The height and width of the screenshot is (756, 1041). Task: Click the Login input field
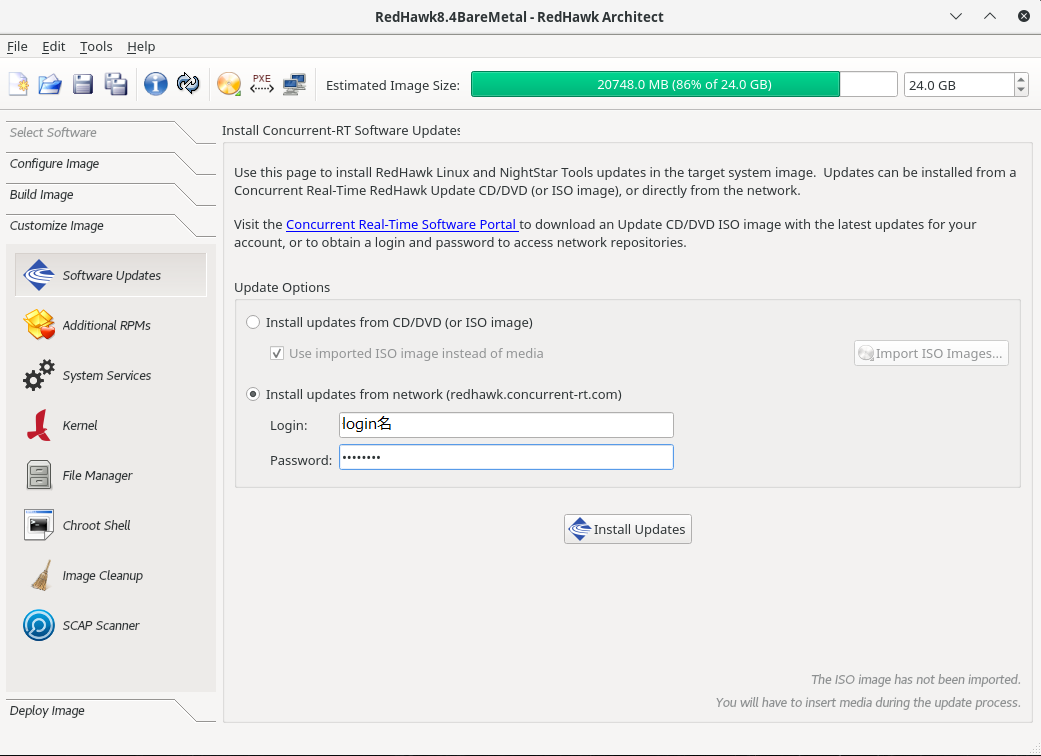(507, 425)
